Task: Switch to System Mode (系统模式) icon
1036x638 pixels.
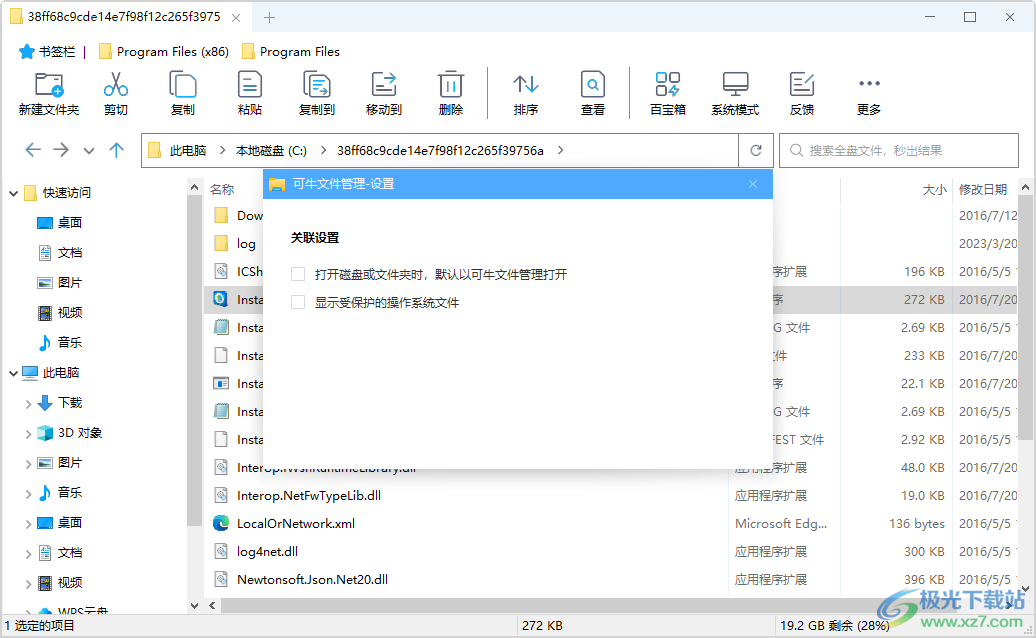Action: 735,85
